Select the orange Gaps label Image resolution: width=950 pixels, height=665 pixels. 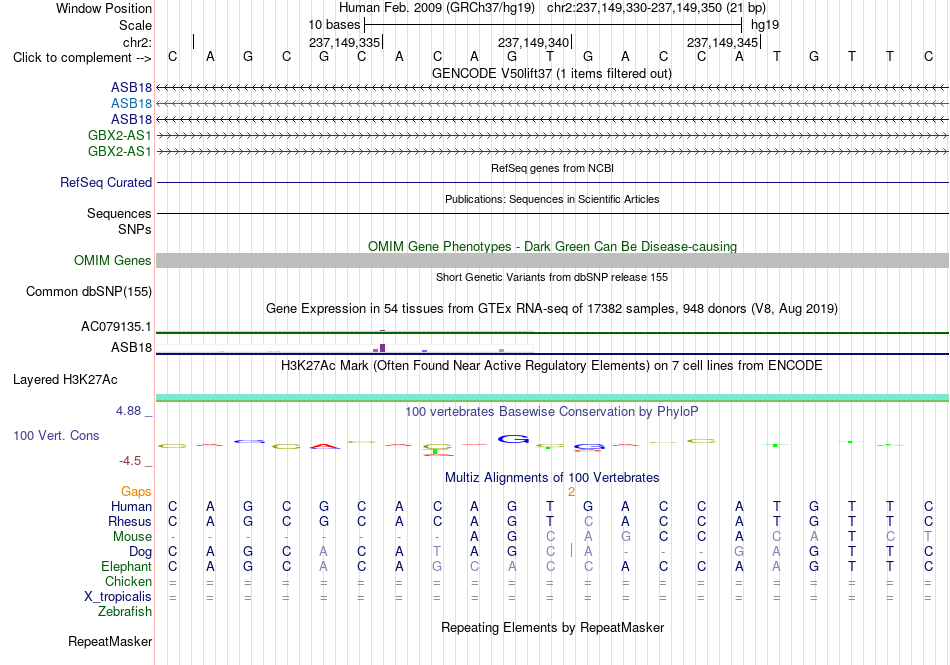coord(136,492)
